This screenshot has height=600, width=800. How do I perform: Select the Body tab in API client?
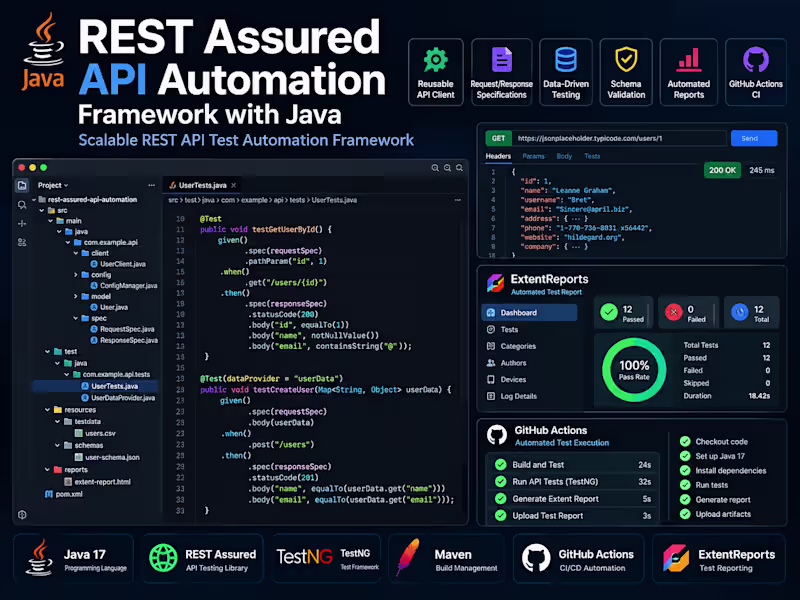pos(564,156)
